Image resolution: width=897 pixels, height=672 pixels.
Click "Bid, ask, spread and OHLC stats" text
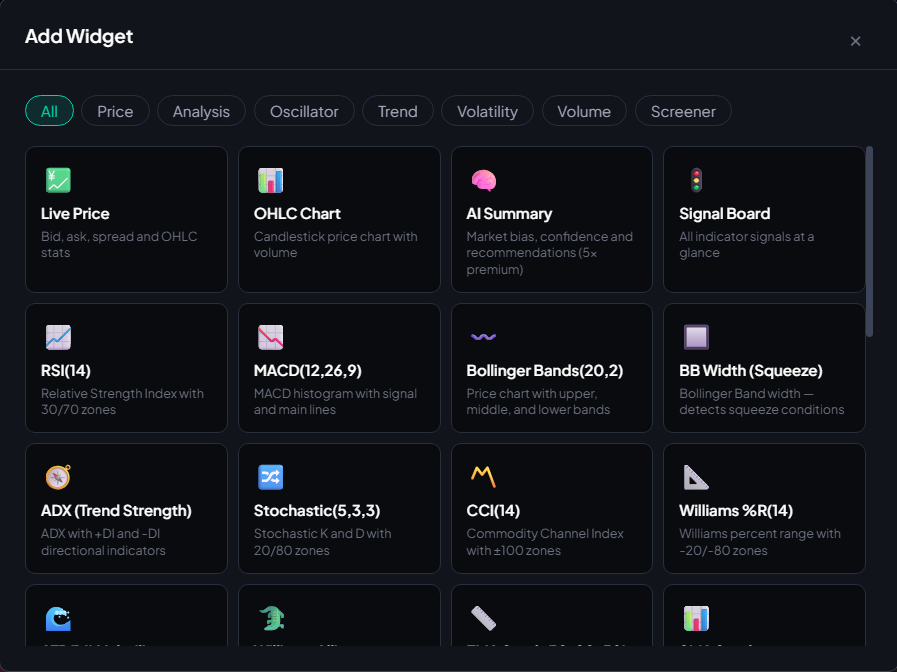tap(119, 244)
